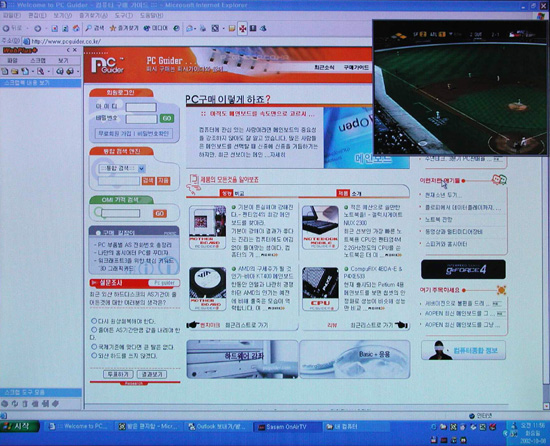The width and height of the screenshot is (550, 446).
Task: Open the 즐겨찾기 favorites pane
Action: click(125, 28)
